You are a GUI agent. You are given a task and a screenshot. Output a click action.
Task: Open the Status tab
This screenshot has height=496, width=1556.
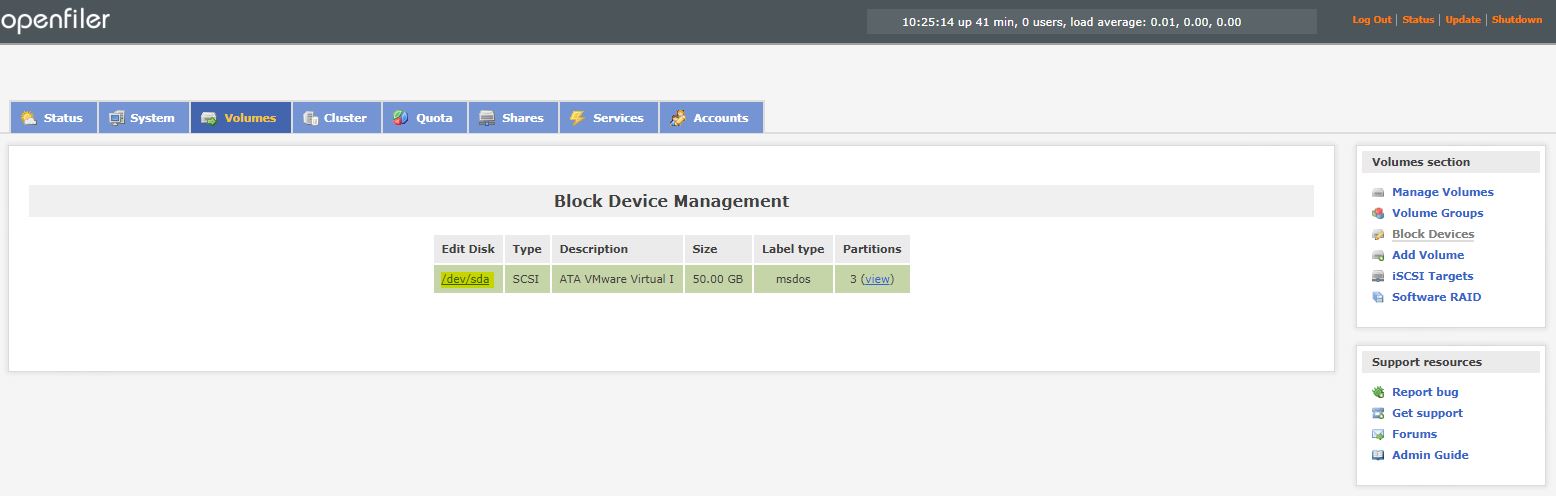[53, 118]
